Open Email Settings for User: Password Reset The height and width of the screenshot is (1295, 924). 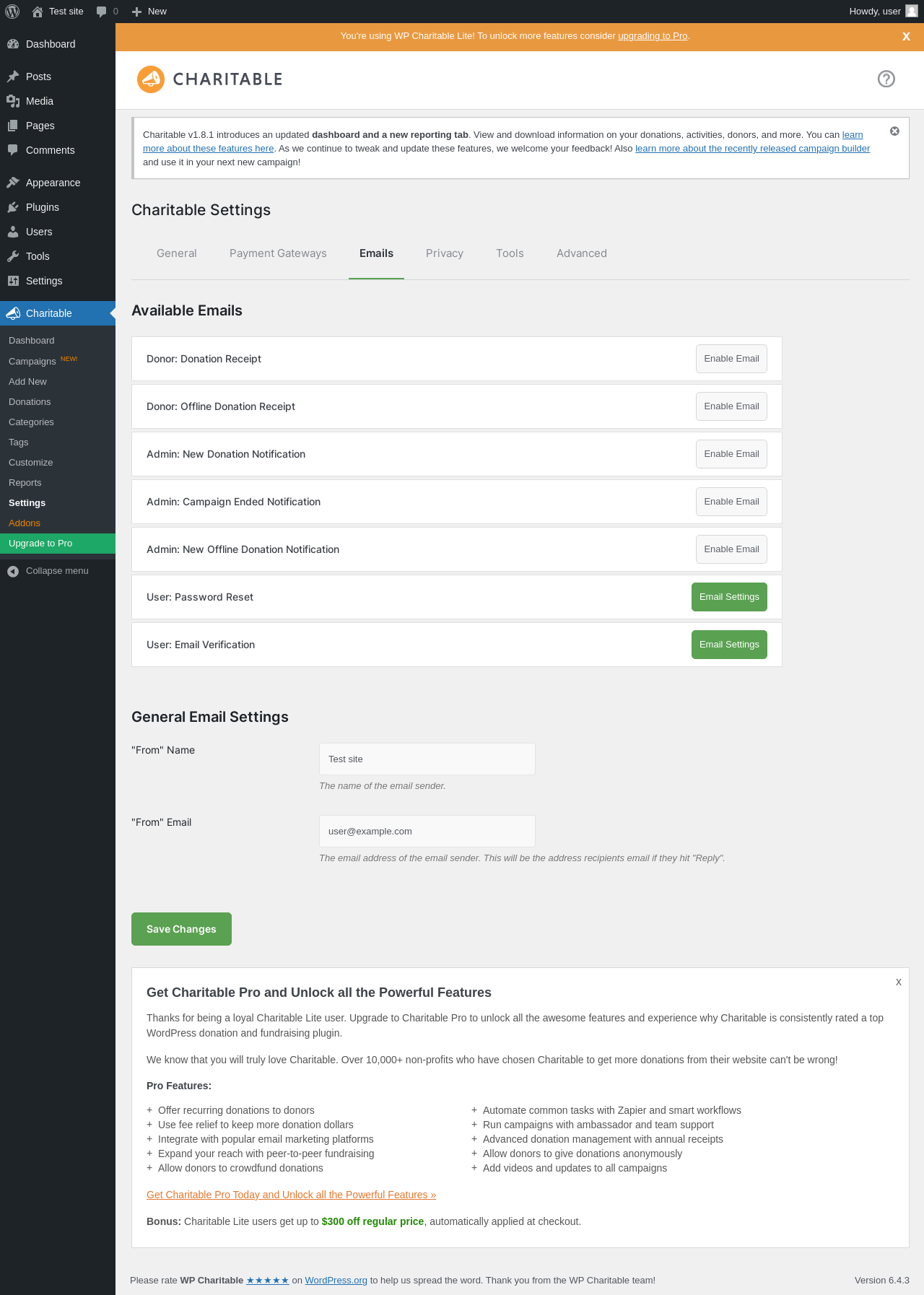pyautogui.click(x=729, y=597)
